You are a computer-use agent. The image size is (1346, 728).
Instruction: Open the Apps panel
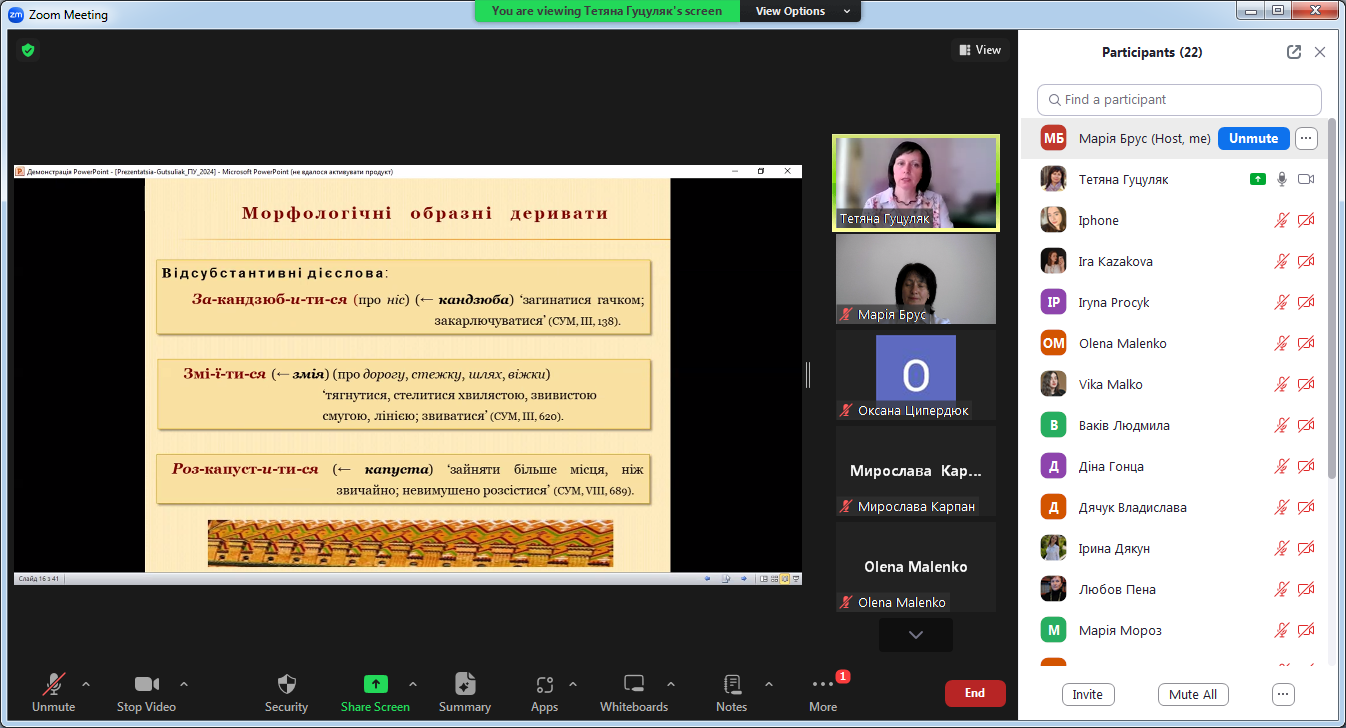(544, 692)
